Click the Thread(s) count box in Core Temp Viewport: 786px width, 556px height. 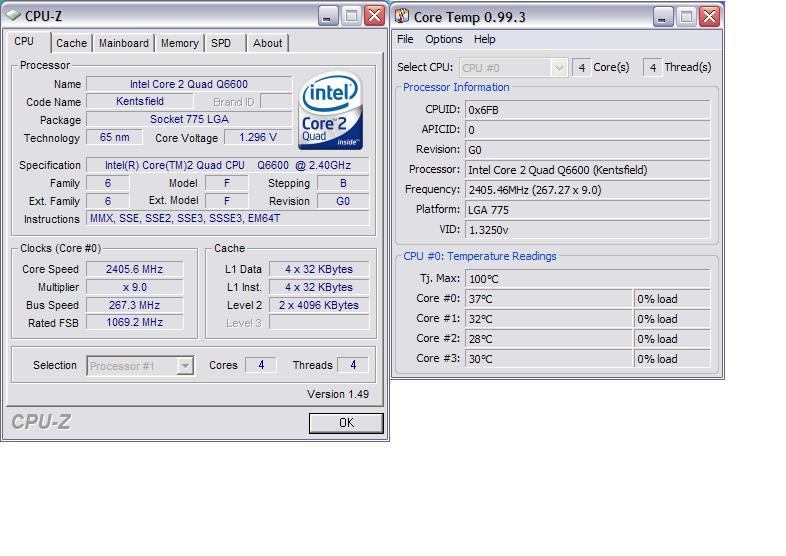click(x=652, y=68)
